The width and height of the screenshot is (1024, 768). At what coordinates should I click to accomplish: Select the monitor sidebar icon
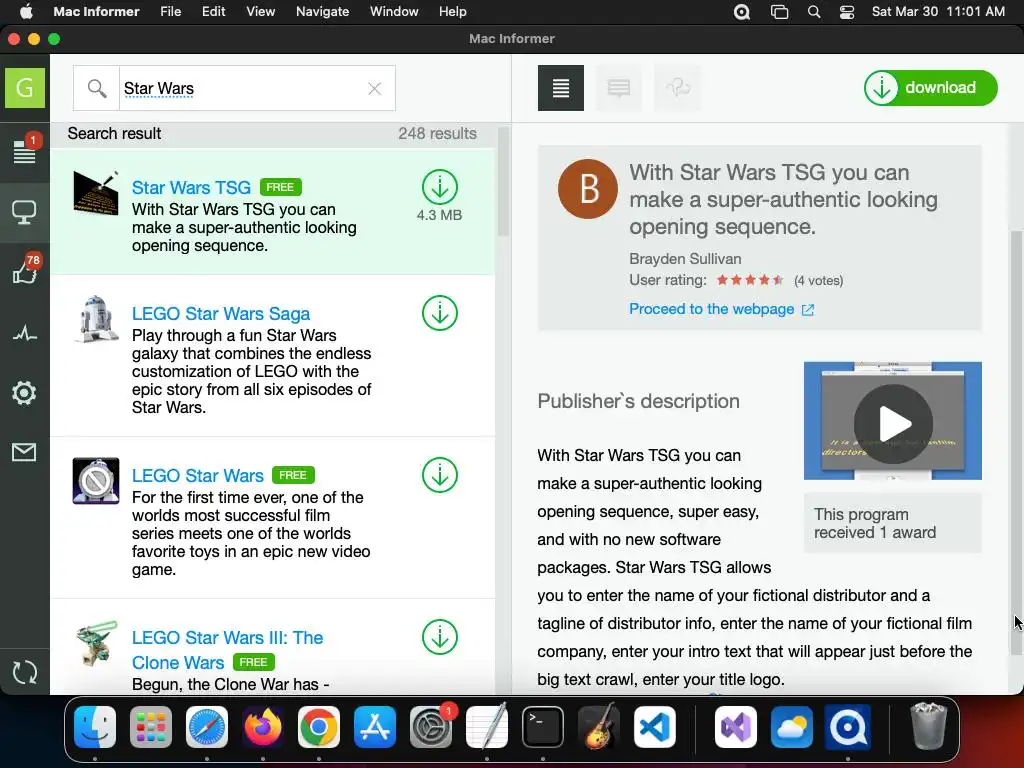25,212
